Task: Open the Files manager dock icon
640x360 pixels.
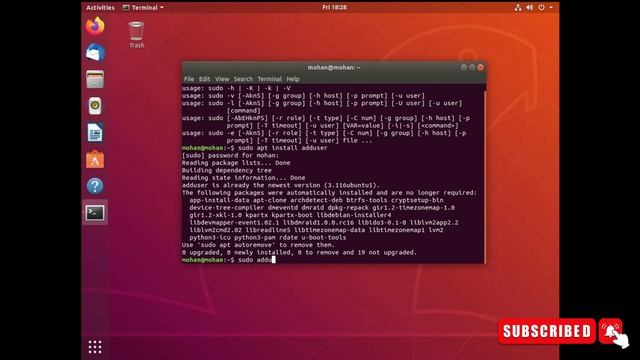Action: point(95,79)
